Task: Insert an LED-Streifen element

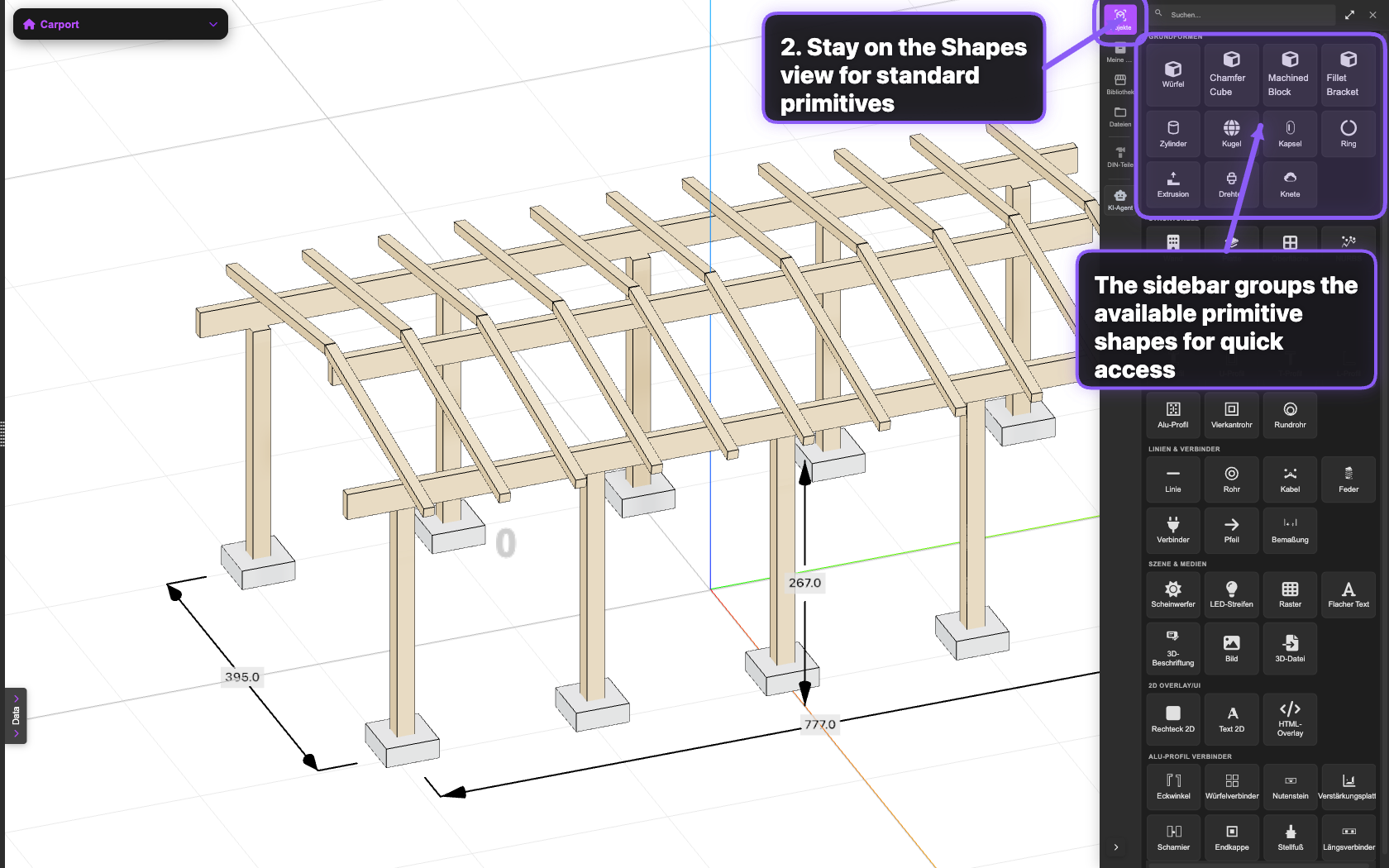Action: tap(1230, 594)
